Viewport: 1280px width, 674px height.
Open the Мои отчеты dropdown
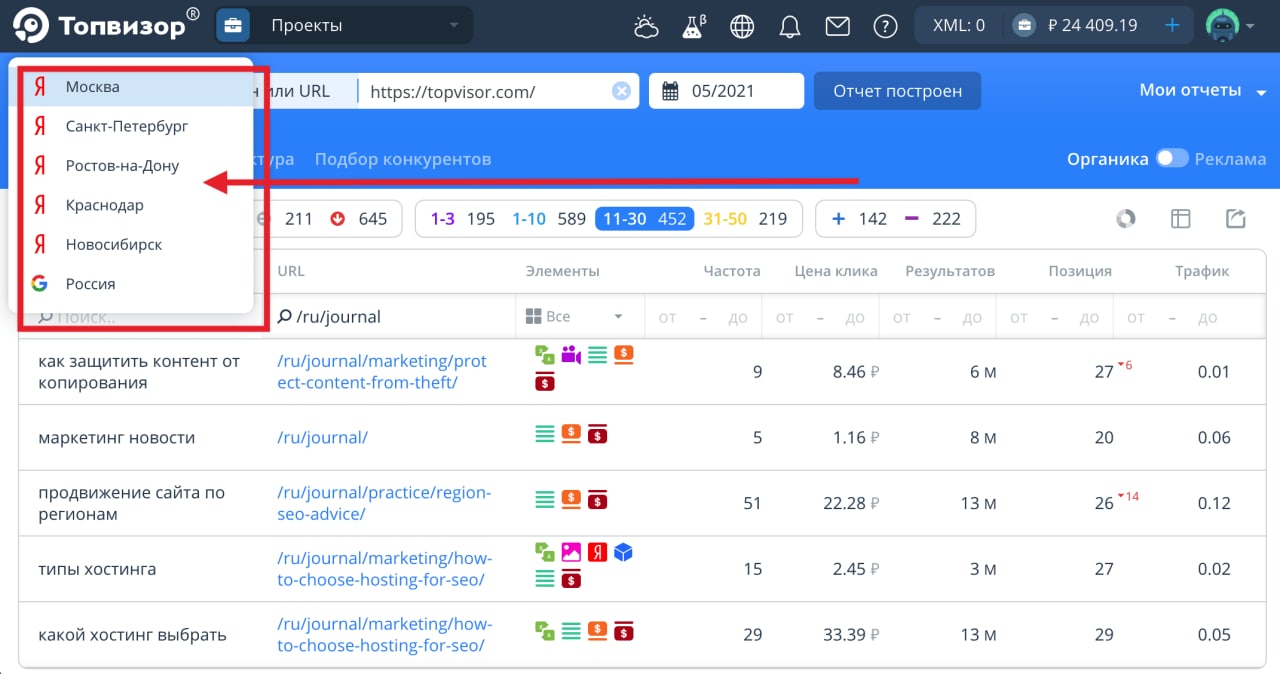click(1203, 91)
